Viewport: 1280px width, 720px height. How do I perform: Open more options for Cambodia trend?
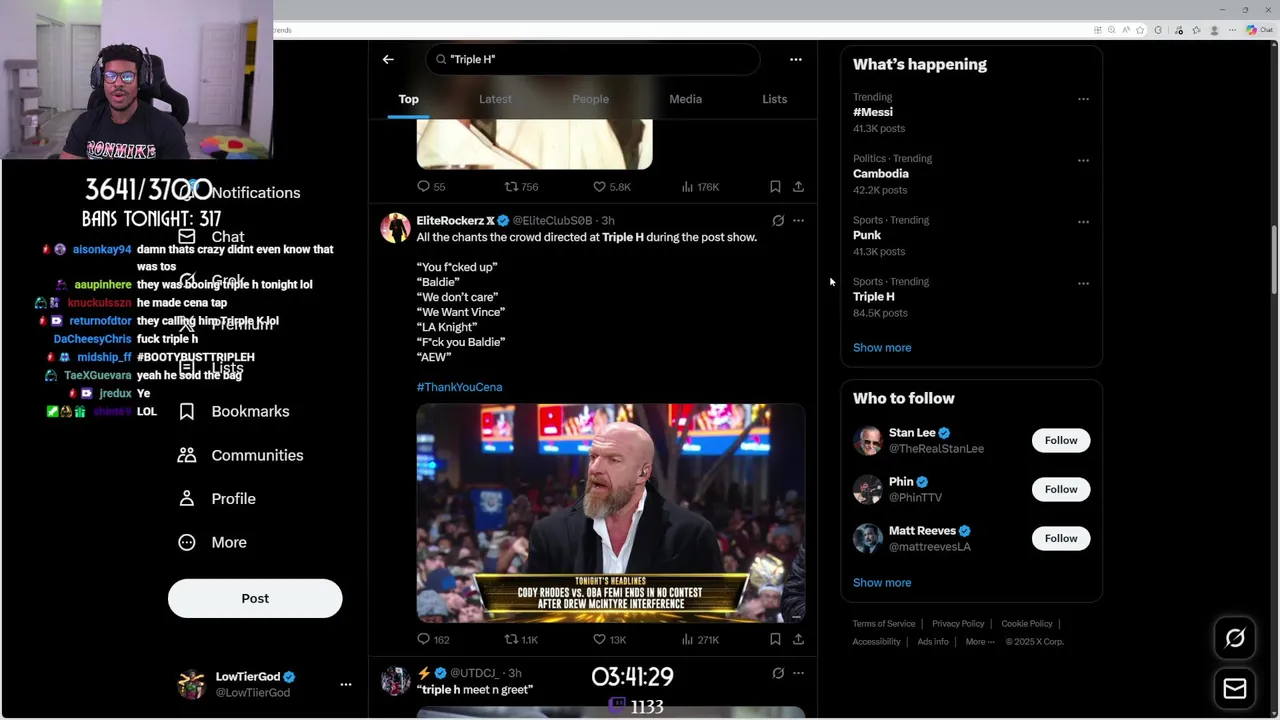pos(1083,160)
